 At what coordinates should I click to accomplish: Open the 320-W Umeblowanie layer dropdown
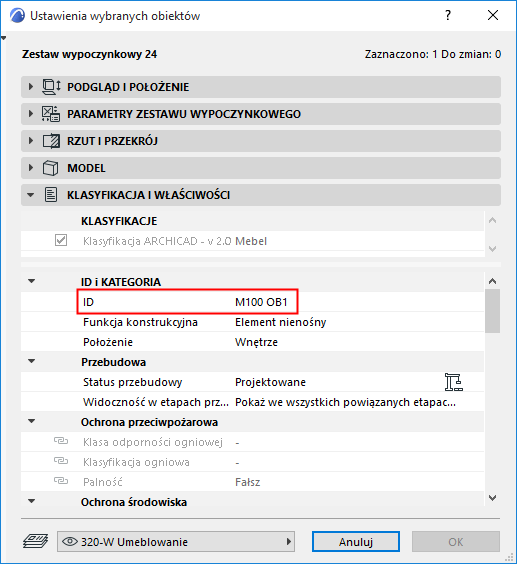(x=176, y=542)
